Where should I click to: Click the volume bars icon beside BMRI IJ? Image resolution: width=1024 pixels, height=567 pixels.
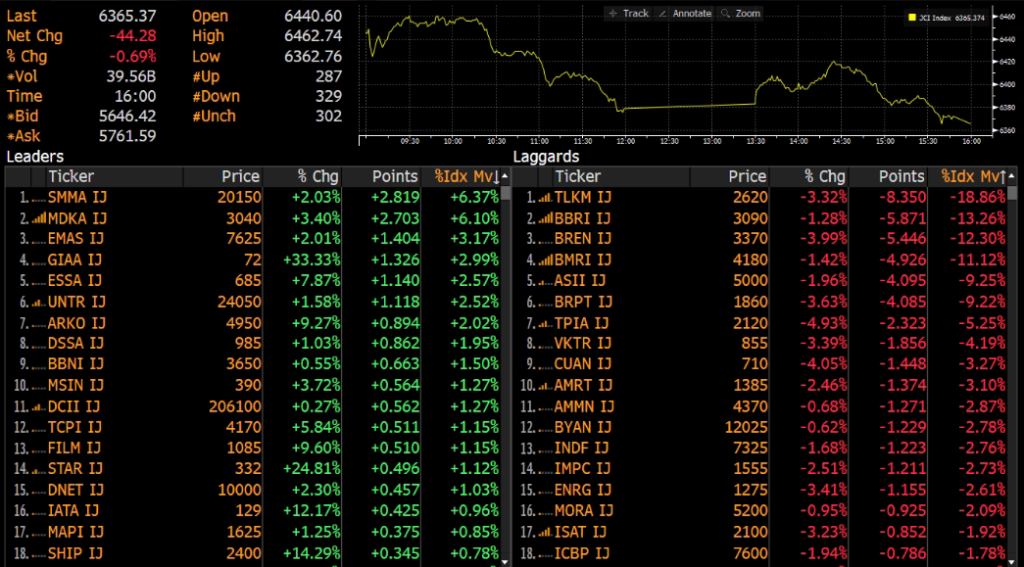click(x=544, y=260)
